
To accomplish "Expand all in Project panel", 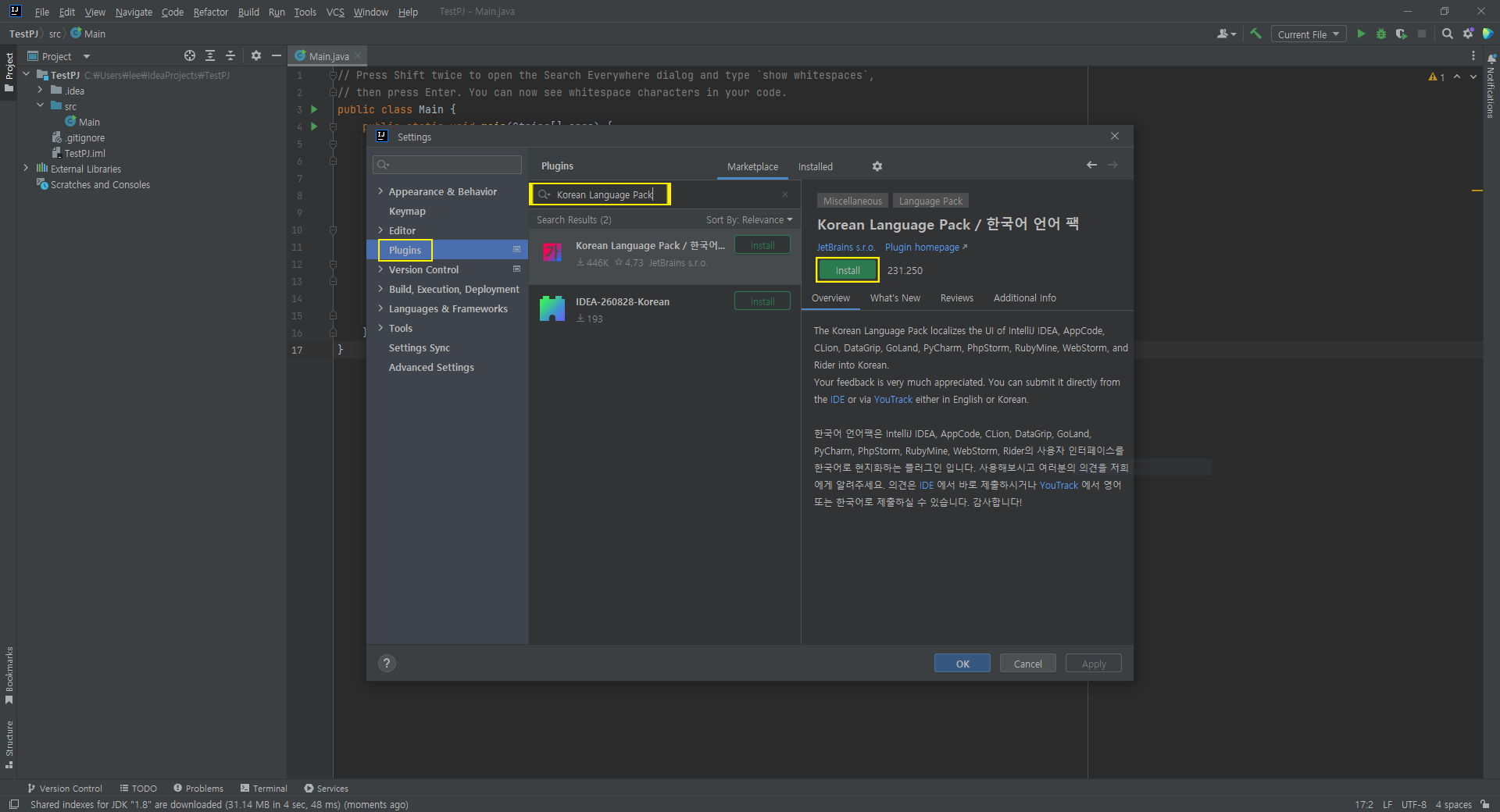I will point(210,55).
